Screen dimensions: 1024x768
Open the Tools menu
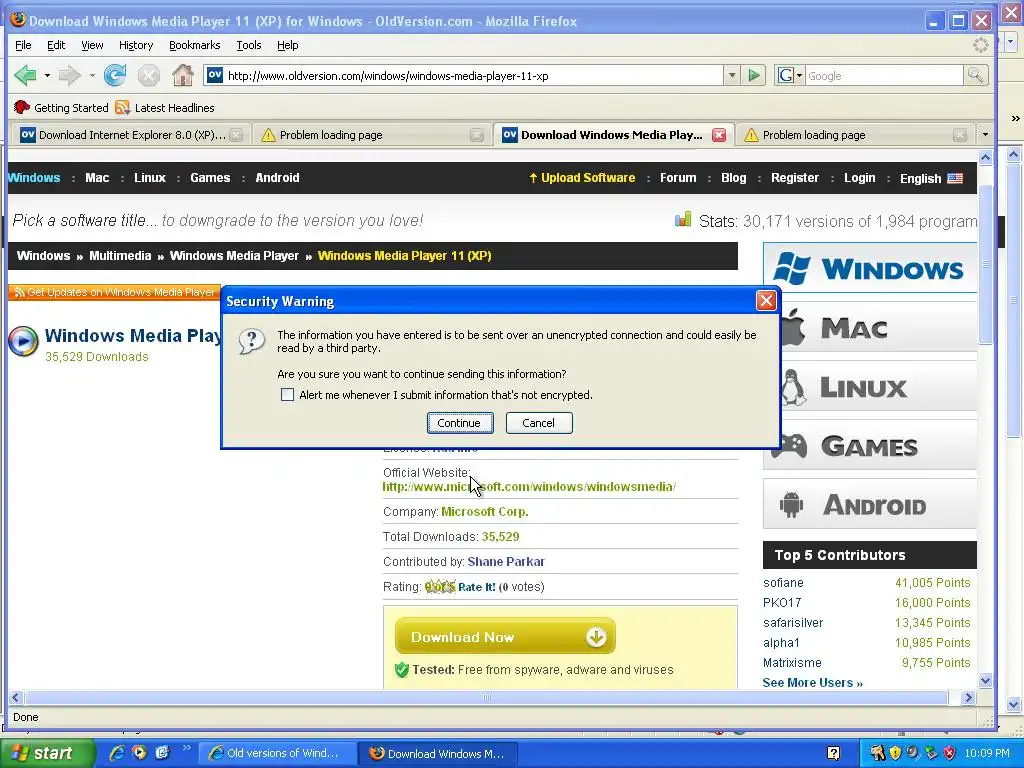(249, 45)
